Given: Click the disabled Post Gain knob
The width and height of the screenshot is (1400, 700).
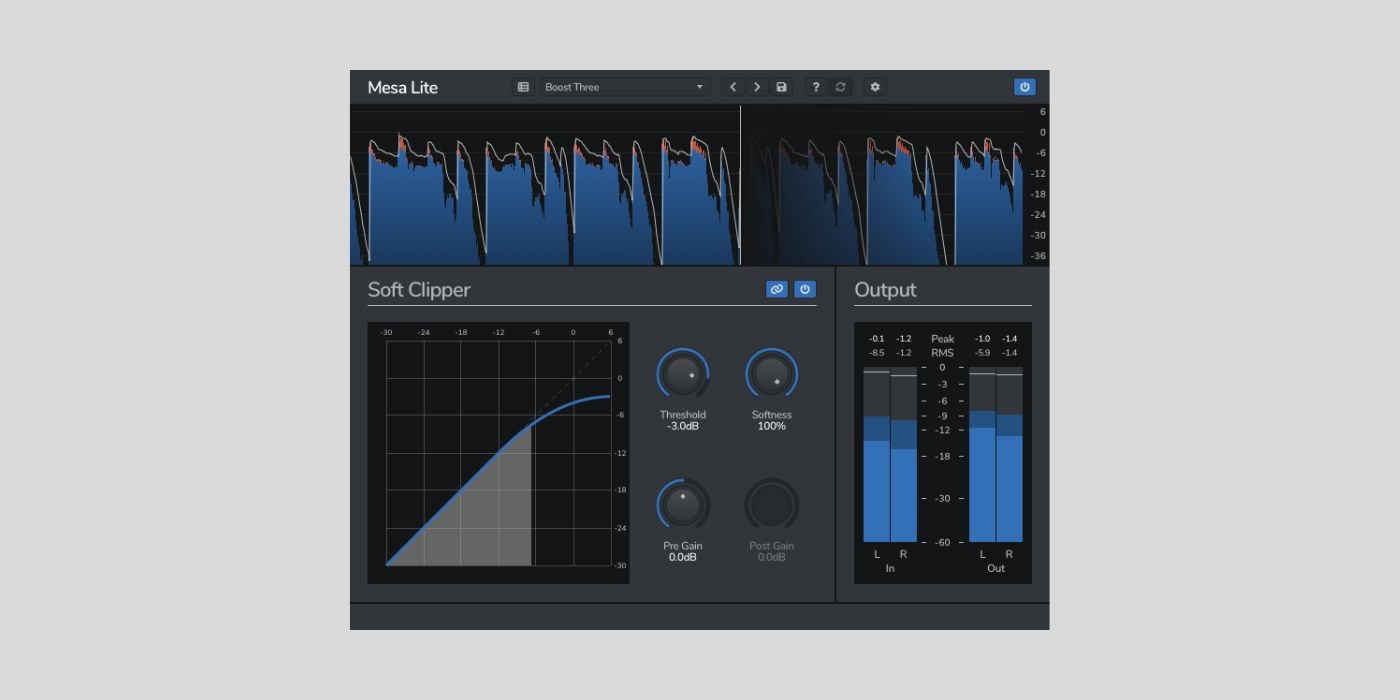Looking at the screenshot, I should coord(771,506).
